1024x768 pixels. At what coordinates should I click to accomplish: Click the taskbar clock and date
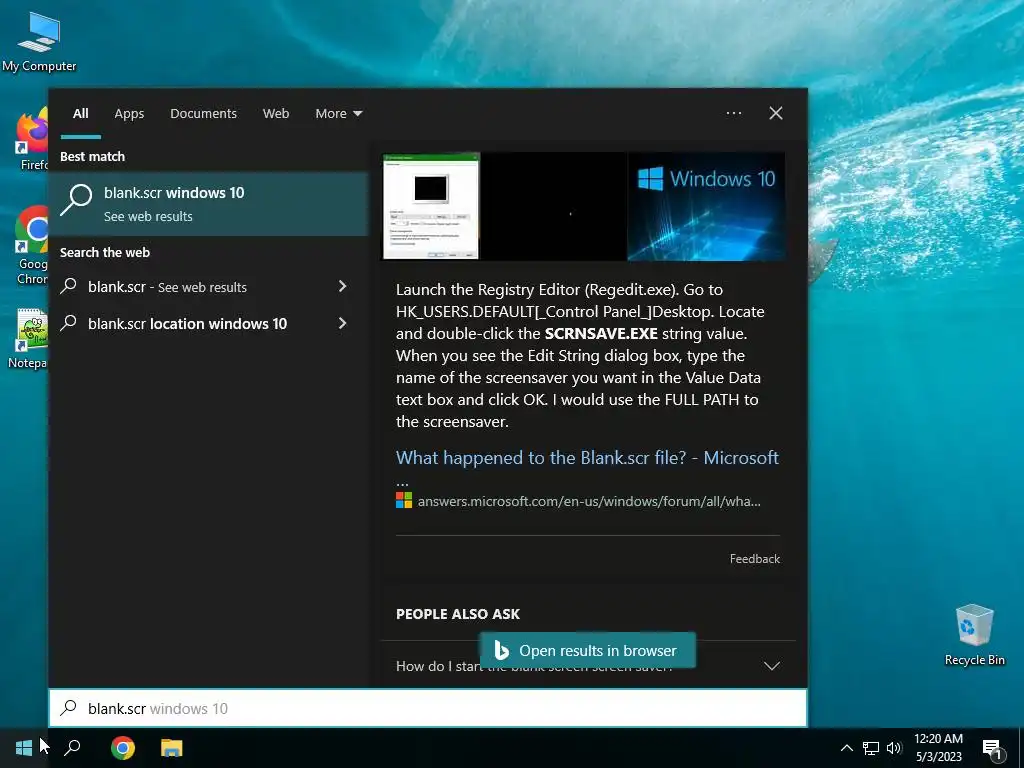click(938, 748)
